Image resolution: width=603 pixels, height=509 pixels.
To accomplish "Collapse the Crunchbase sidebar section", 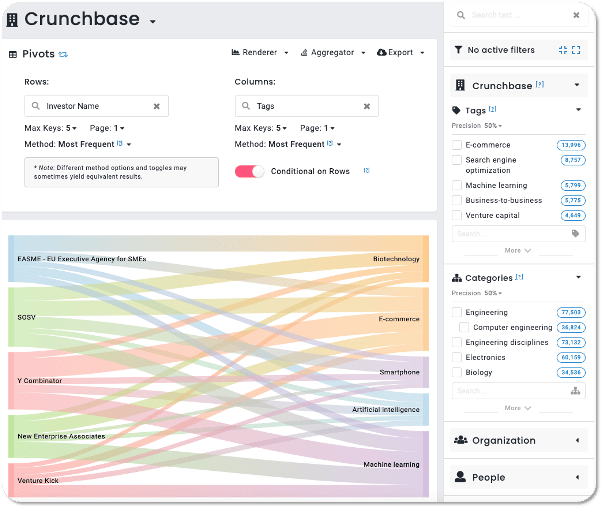I will pyautogui.click(x=577, y=85).
